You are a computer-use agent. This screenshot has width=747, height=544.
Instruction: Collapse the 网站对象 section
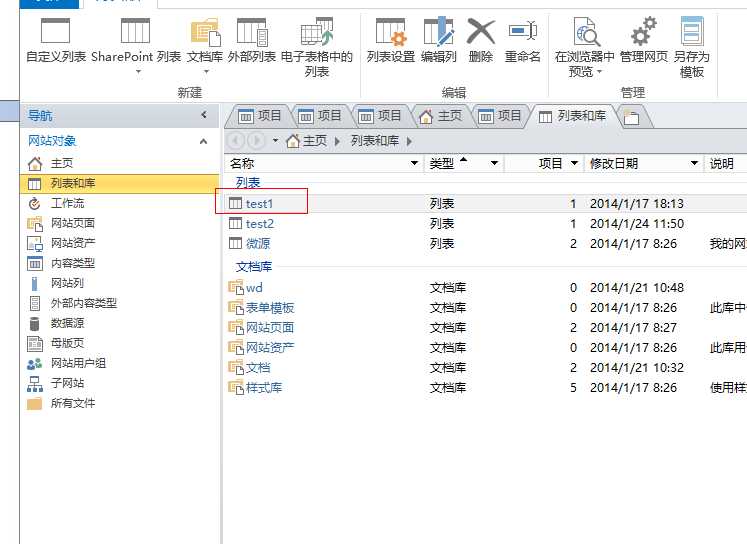click(203, 141)
